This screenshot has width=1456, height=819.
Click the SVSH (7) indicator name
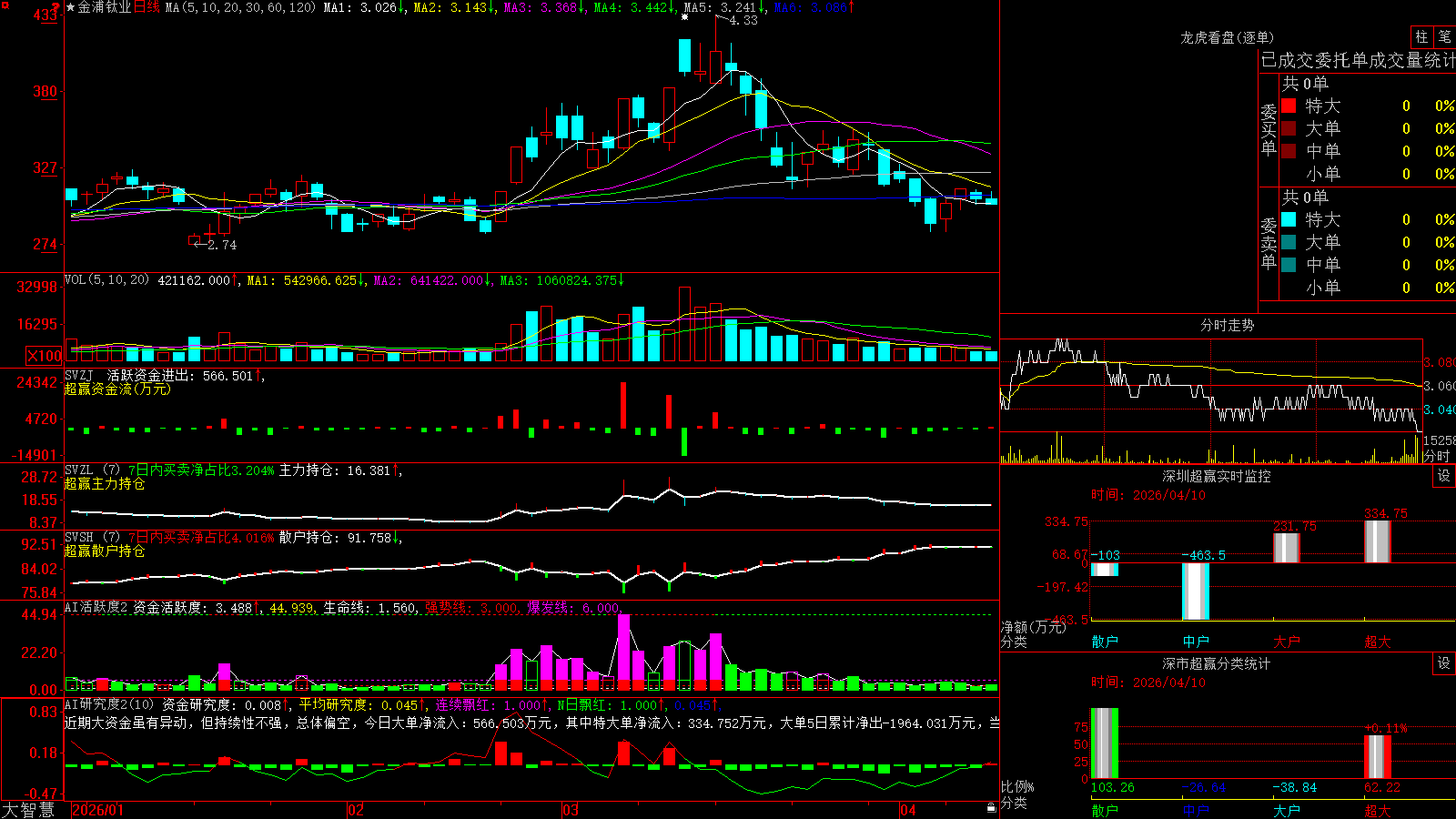point(93,538)
